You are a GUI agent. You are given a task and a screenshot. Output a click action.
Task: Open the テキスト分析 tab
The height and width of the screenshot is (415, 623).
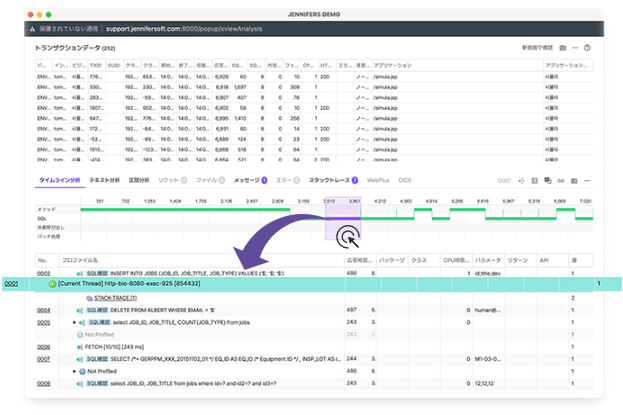106,180
